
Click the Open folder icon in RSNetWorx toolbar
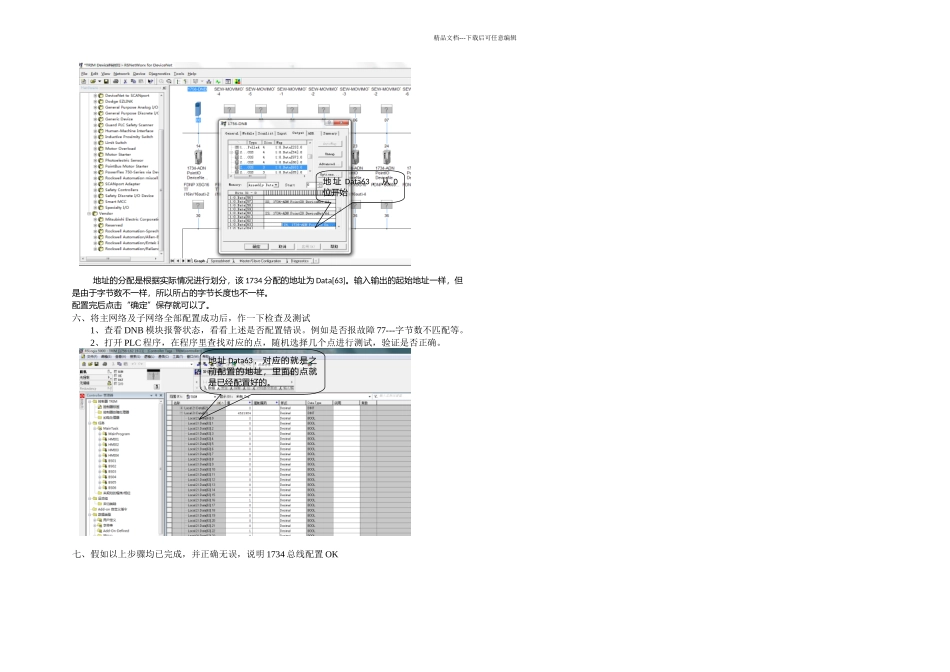(93, 81)
